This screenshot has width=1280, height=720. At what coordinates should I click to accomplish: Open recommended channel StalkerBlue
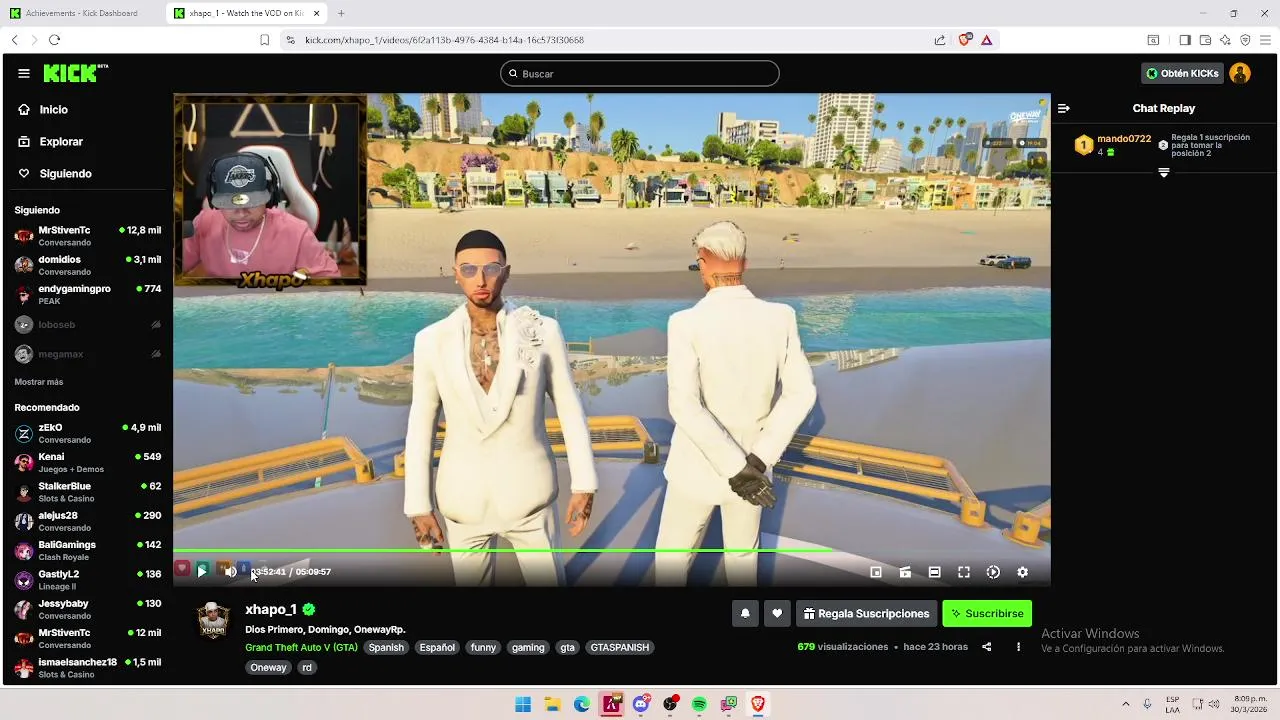click(87, 492)
